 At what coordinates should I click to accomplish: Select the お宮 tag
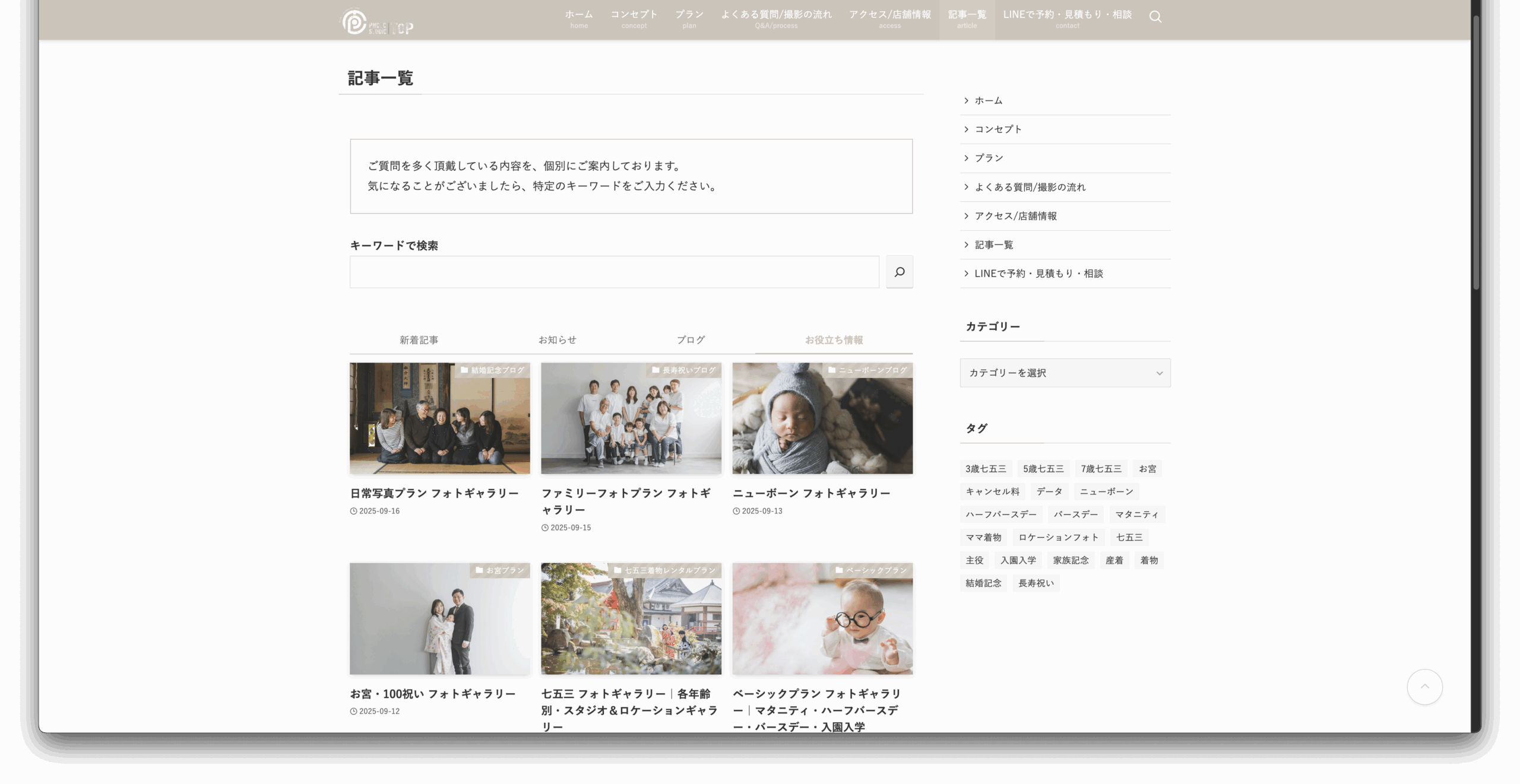pos(1147,469)
